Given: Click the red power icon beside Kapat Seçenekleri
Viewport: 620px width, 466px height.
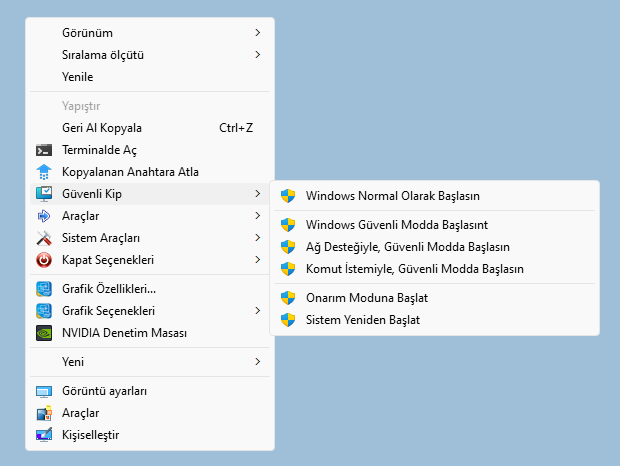Looking at the screenshot, I should pyautogui.click(x=44, y=260).
